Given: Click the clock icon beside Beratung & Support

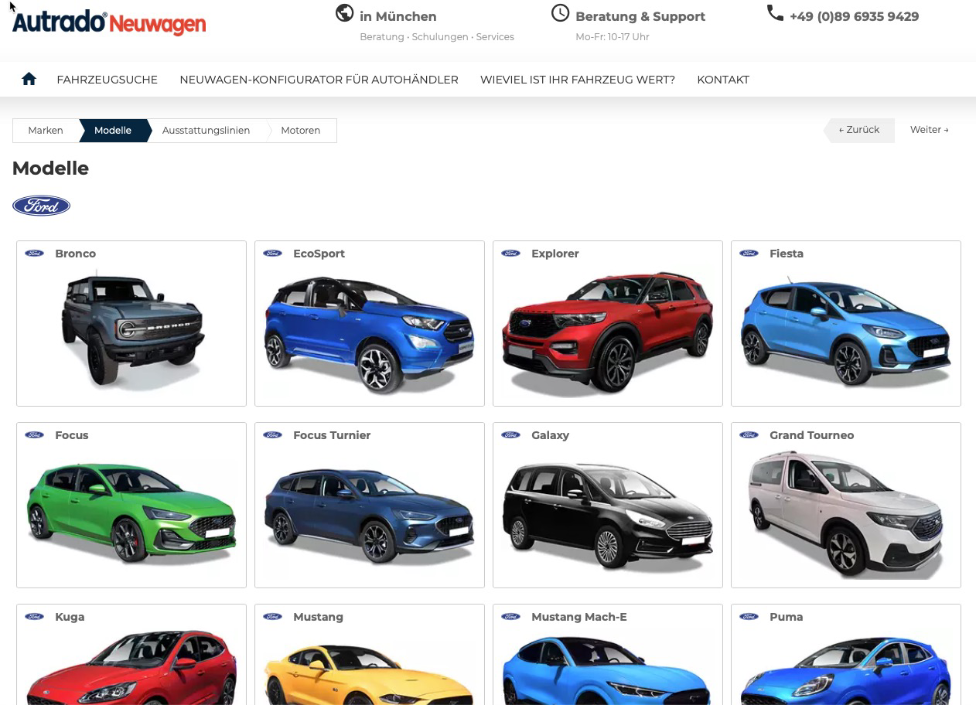Looking at the screenshot, I should click(x=560, y=13).
